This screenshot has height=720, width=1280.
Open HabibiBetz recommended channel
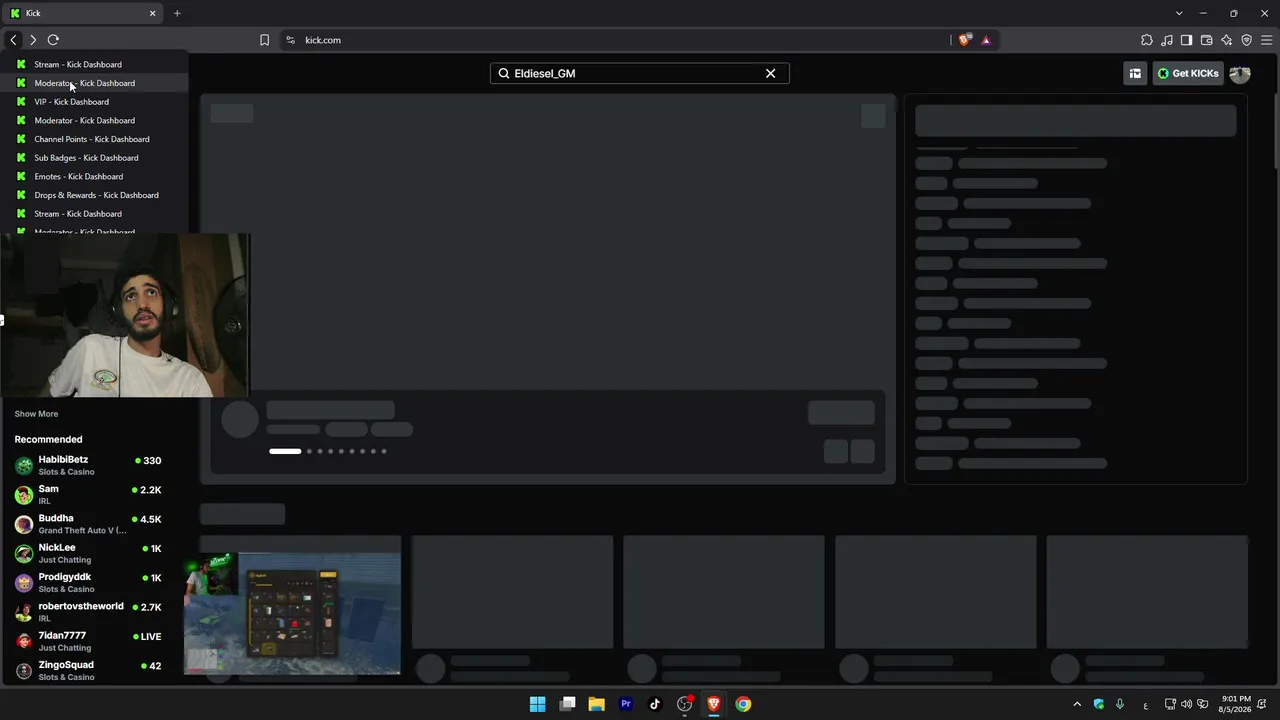(88, 465)
